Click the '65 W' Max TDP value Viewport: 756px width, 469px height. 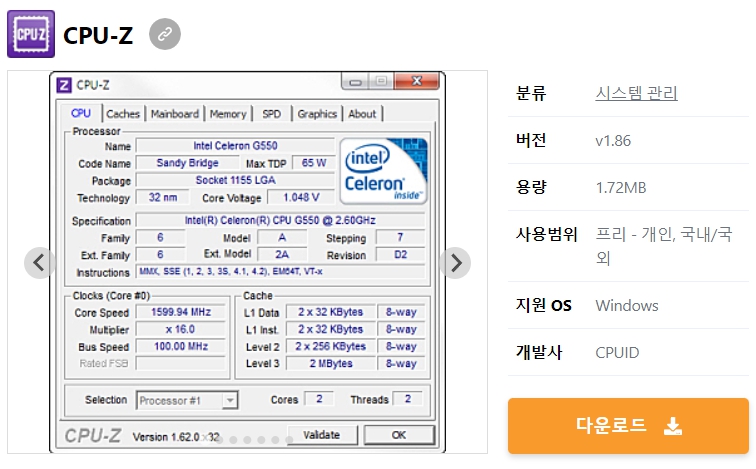click(x=314, y=163)
